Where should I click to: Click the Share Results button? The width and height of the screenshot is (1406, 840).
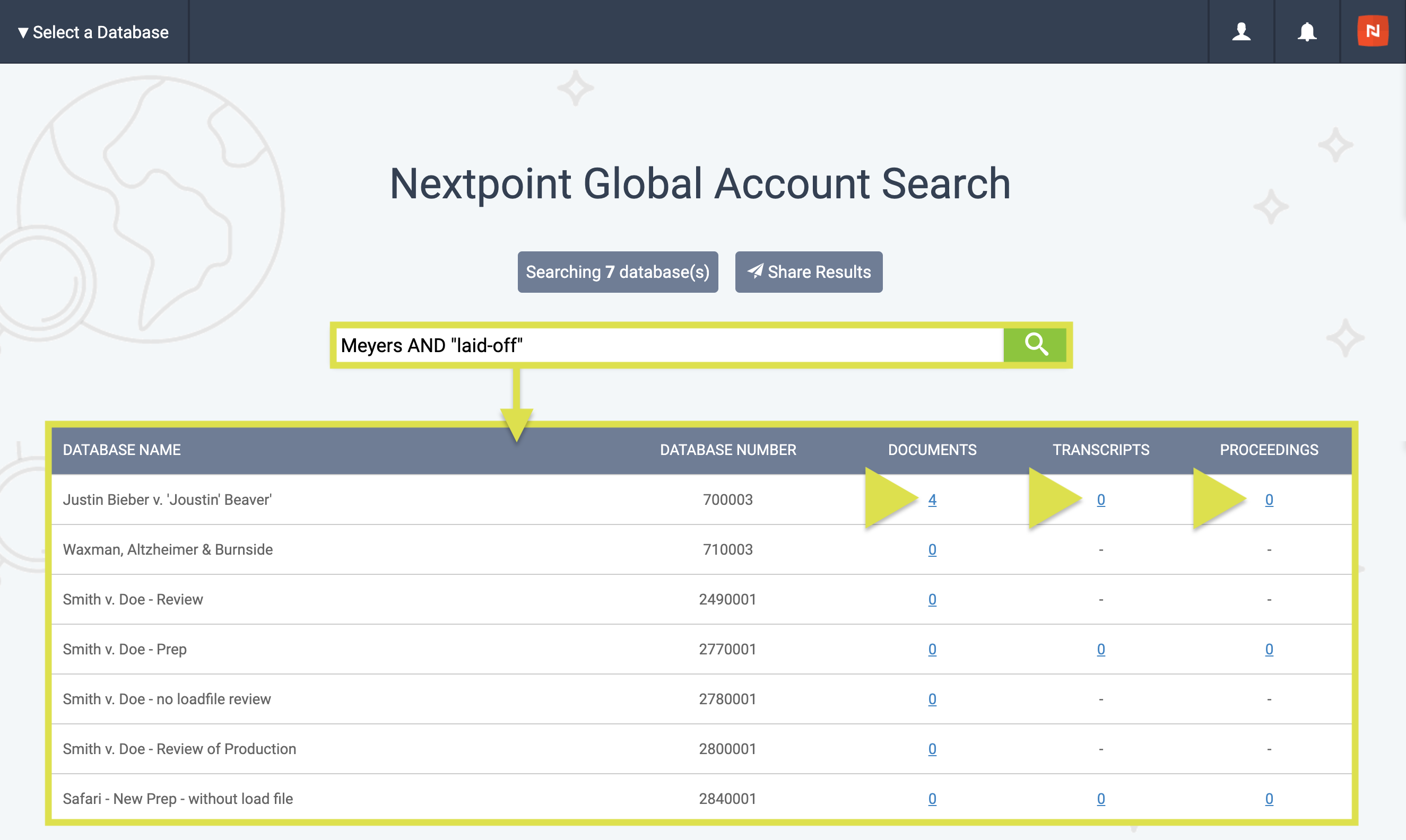(809, 272)
